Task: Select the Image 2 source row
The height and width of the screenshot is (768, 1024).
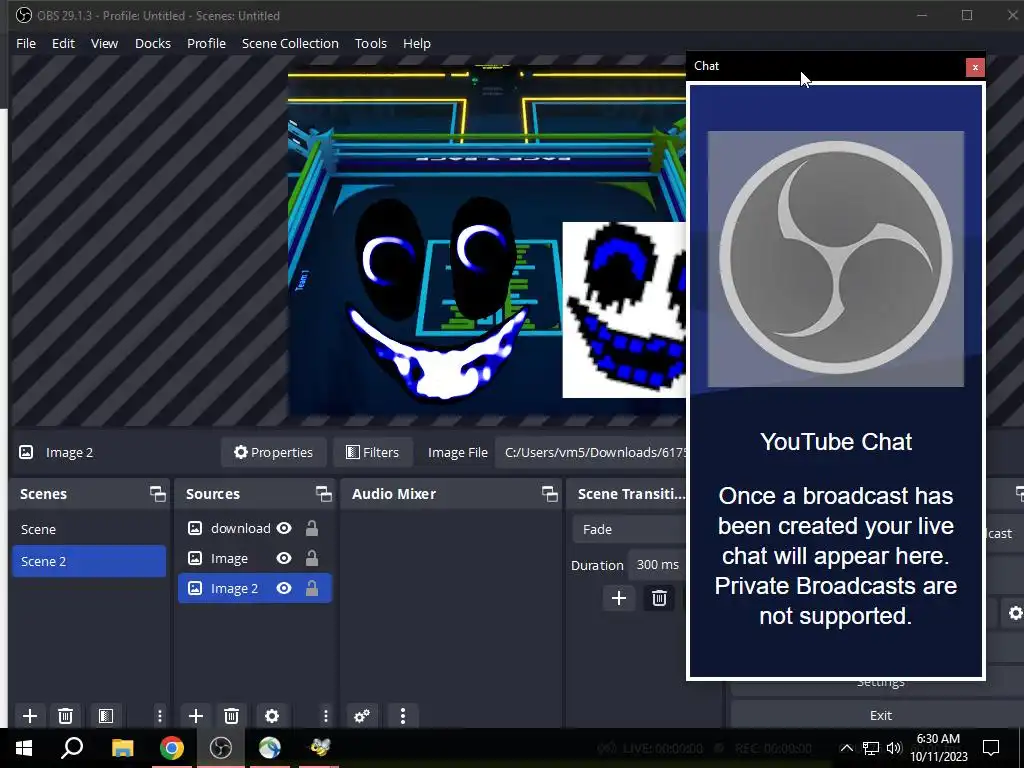Action: 255,588
